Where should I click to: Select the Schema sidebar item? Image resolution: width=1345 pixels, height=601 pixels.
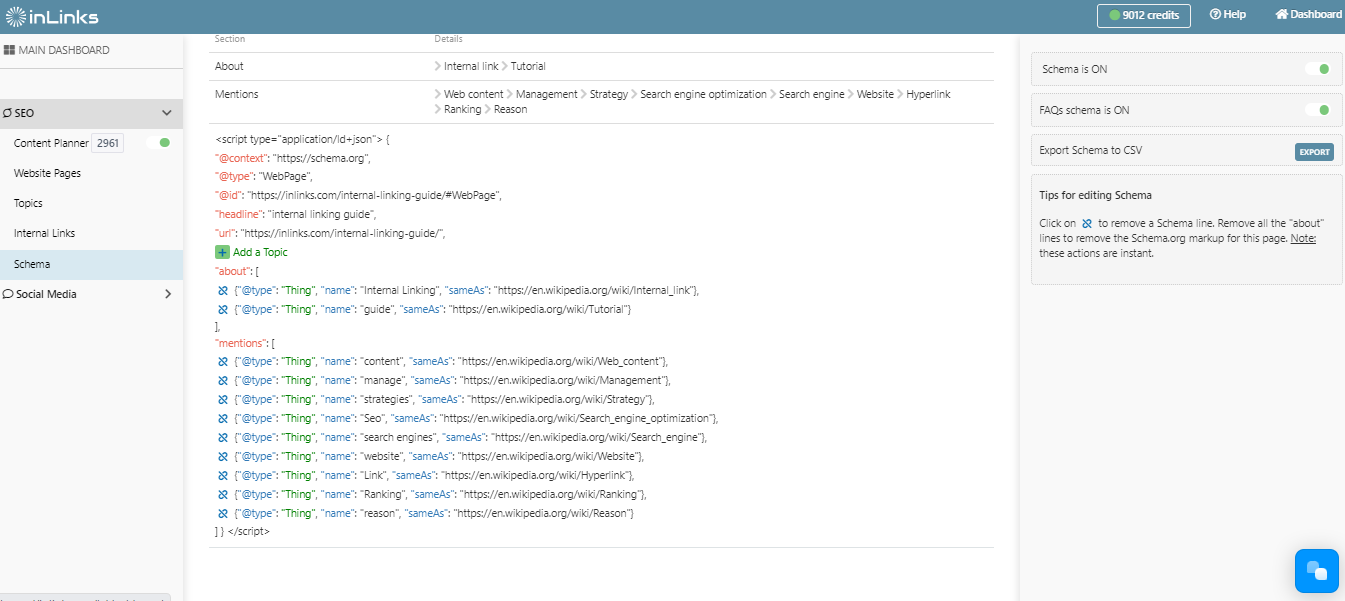[91, 264]
